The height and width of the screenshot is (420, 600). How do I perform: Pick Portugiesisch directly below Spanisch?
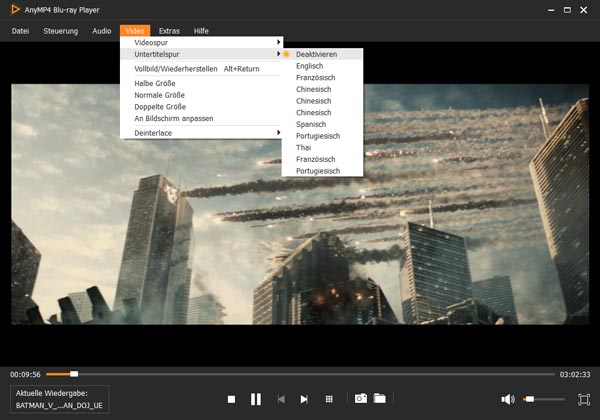pyautogui.click(x=322, y=136)
